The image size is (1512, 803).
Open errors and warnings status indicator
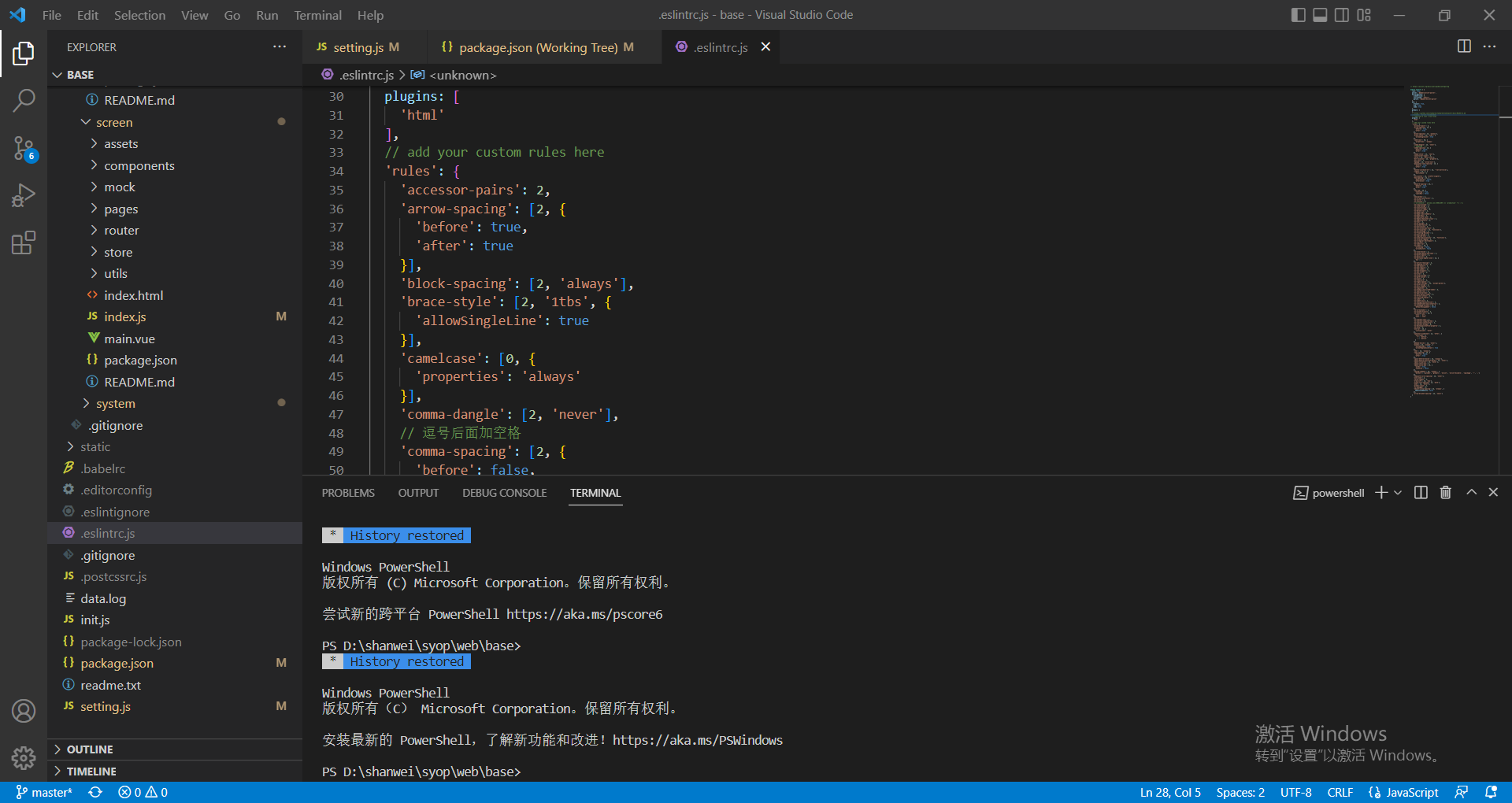[x=143, y=793]
